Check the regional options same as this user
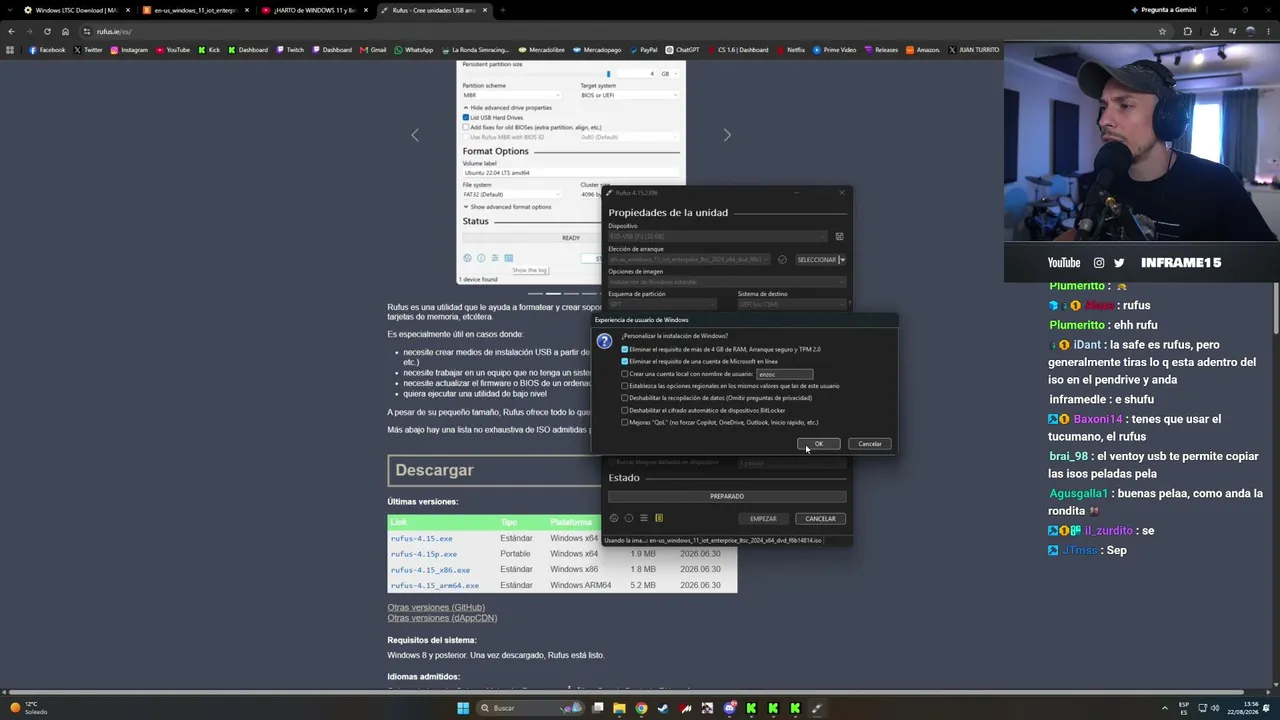The width and height of the screenshot is (1280, 720). [x=625, y=386]
